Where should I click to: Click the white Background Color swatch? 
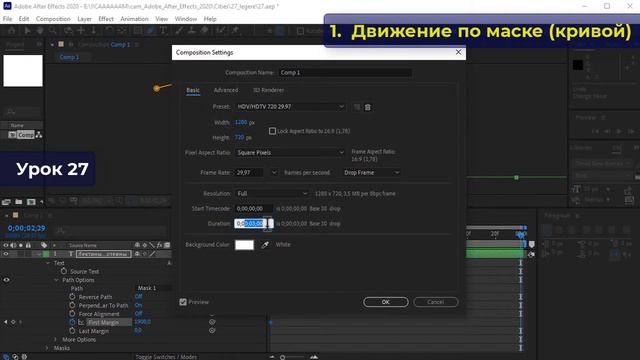point(244,245)
